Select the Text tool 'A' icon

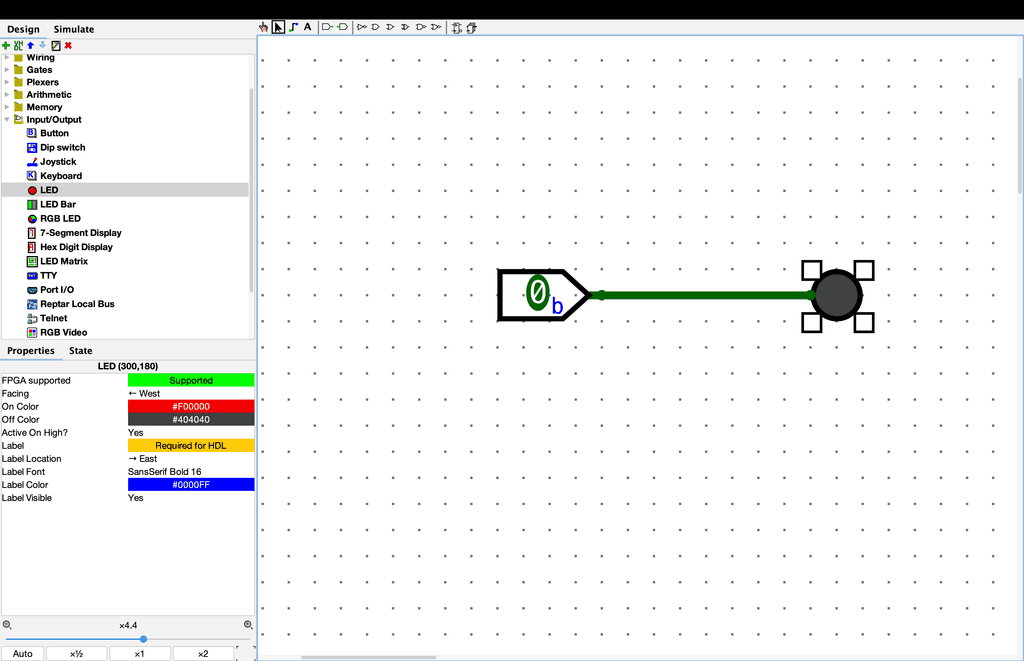click(307, 27)
